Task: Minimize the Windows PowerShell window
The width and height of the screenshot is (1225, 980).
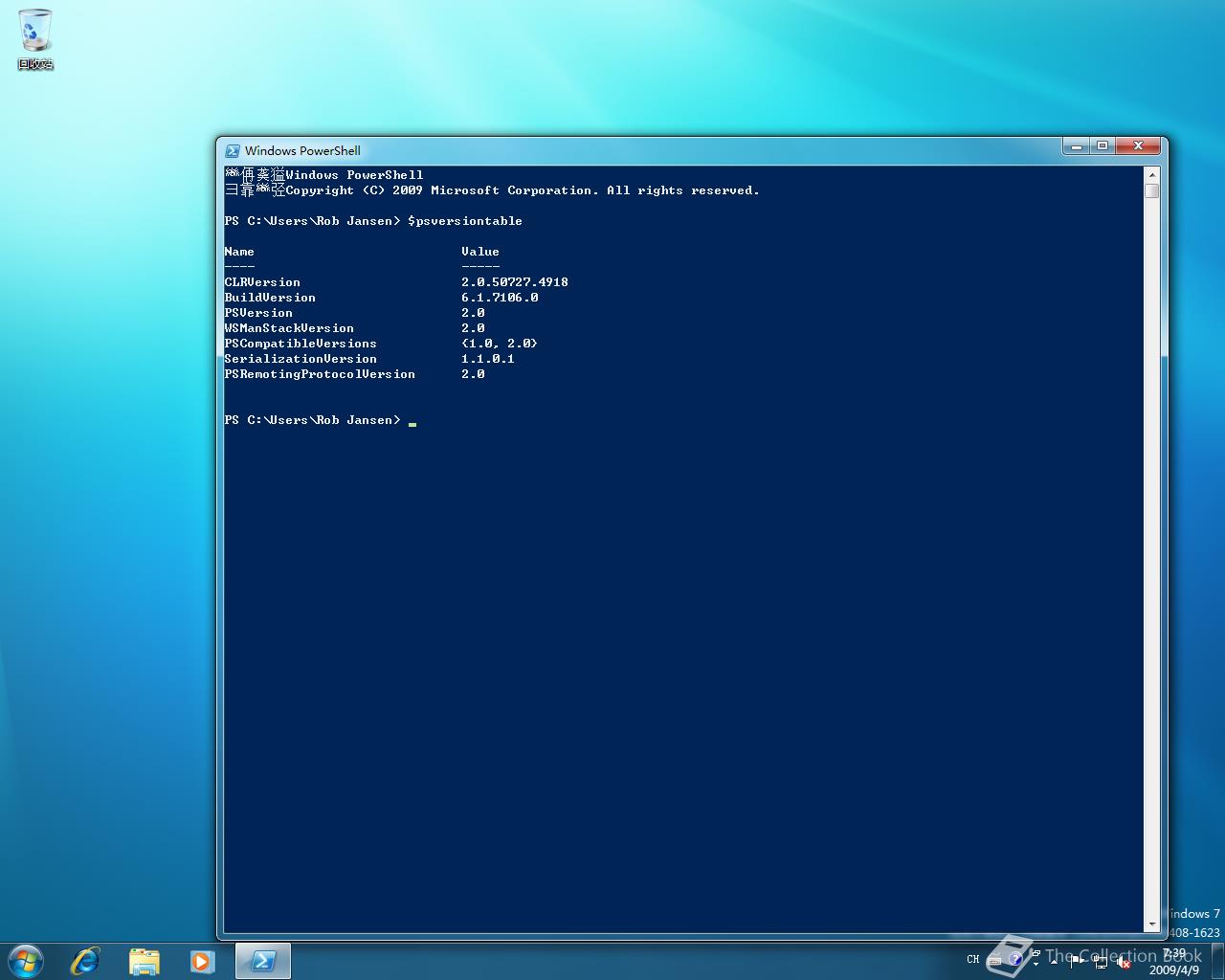Action: pos(1076,145)
